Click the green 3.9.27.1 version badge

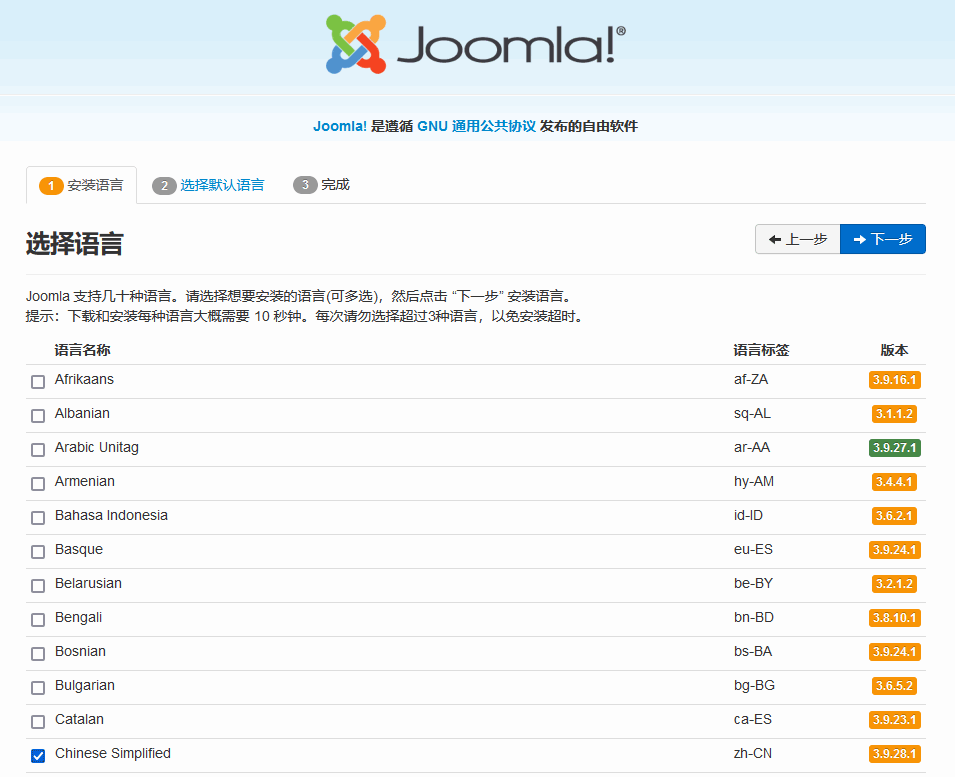(x=895, y=448)
